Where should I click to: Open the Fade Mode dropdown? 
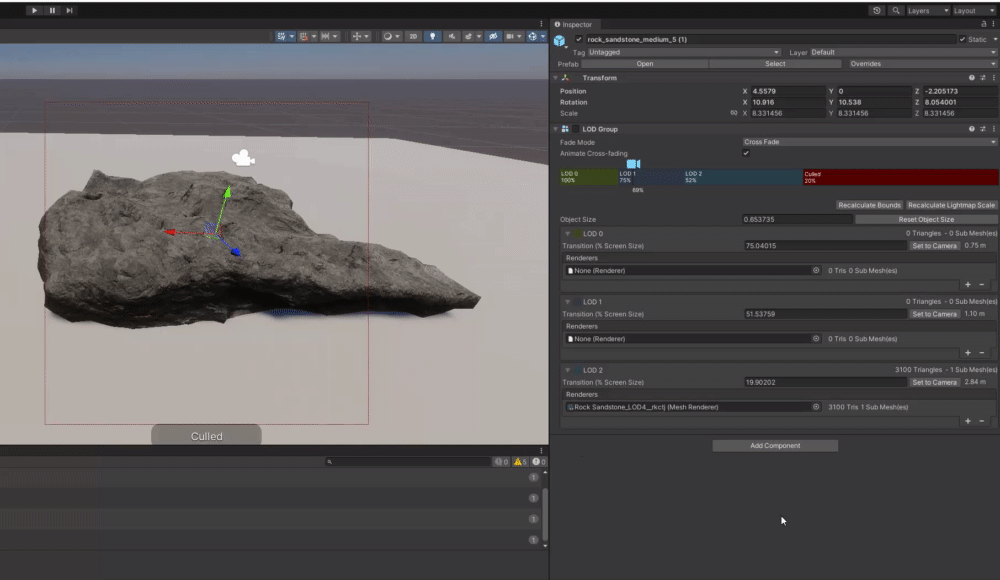tap(869, 142)
